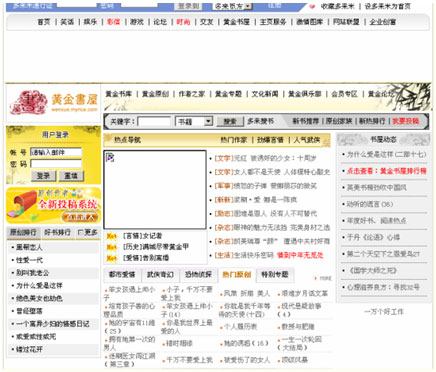Click the 登录 login button
Screen dimensions: 436x372
pos(43,176)
